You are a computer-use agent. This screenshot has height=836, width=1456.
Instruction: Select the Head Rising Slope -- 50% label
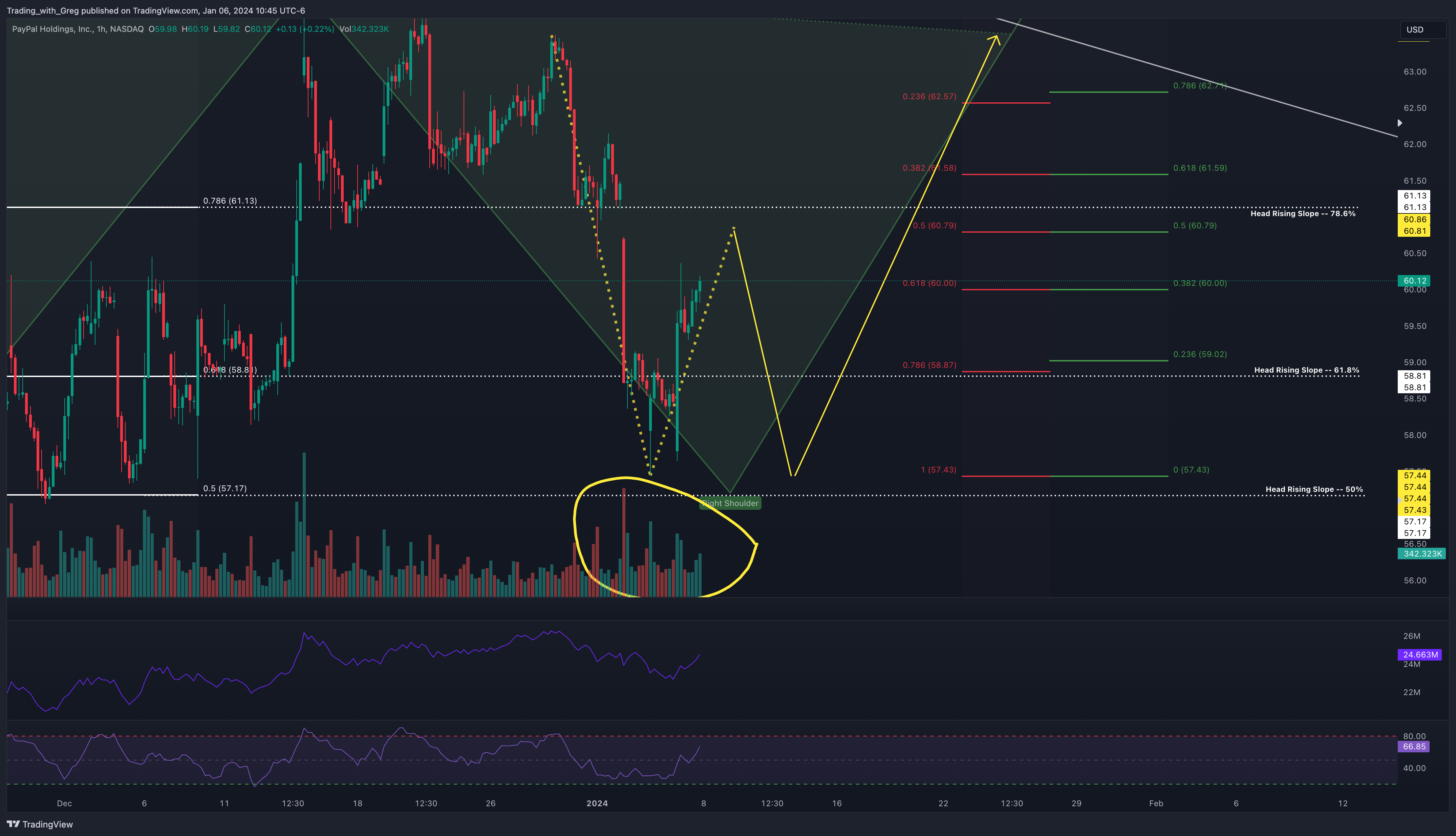click(1314, 489)
